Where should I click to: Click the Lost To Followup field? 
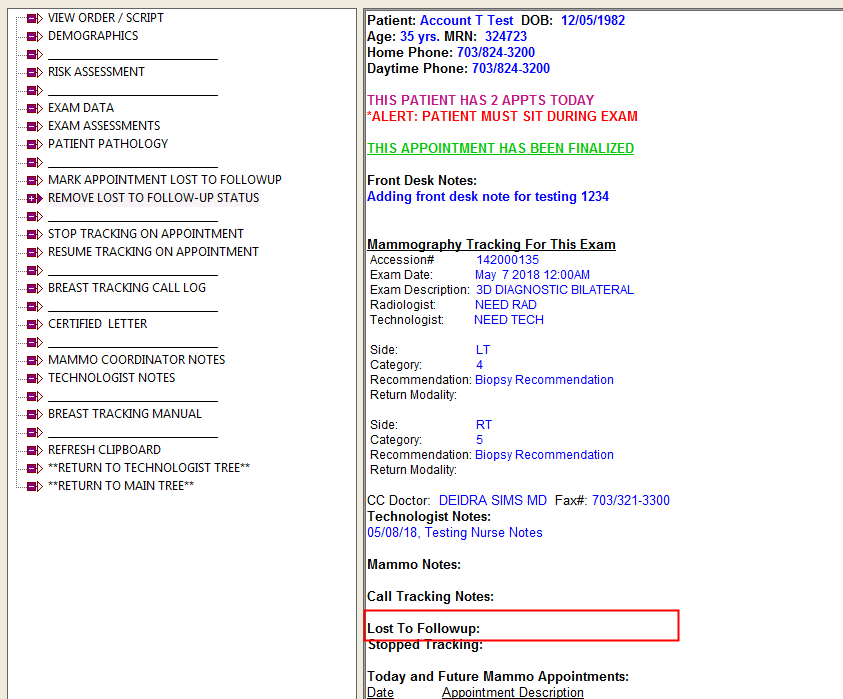(522, 628)
